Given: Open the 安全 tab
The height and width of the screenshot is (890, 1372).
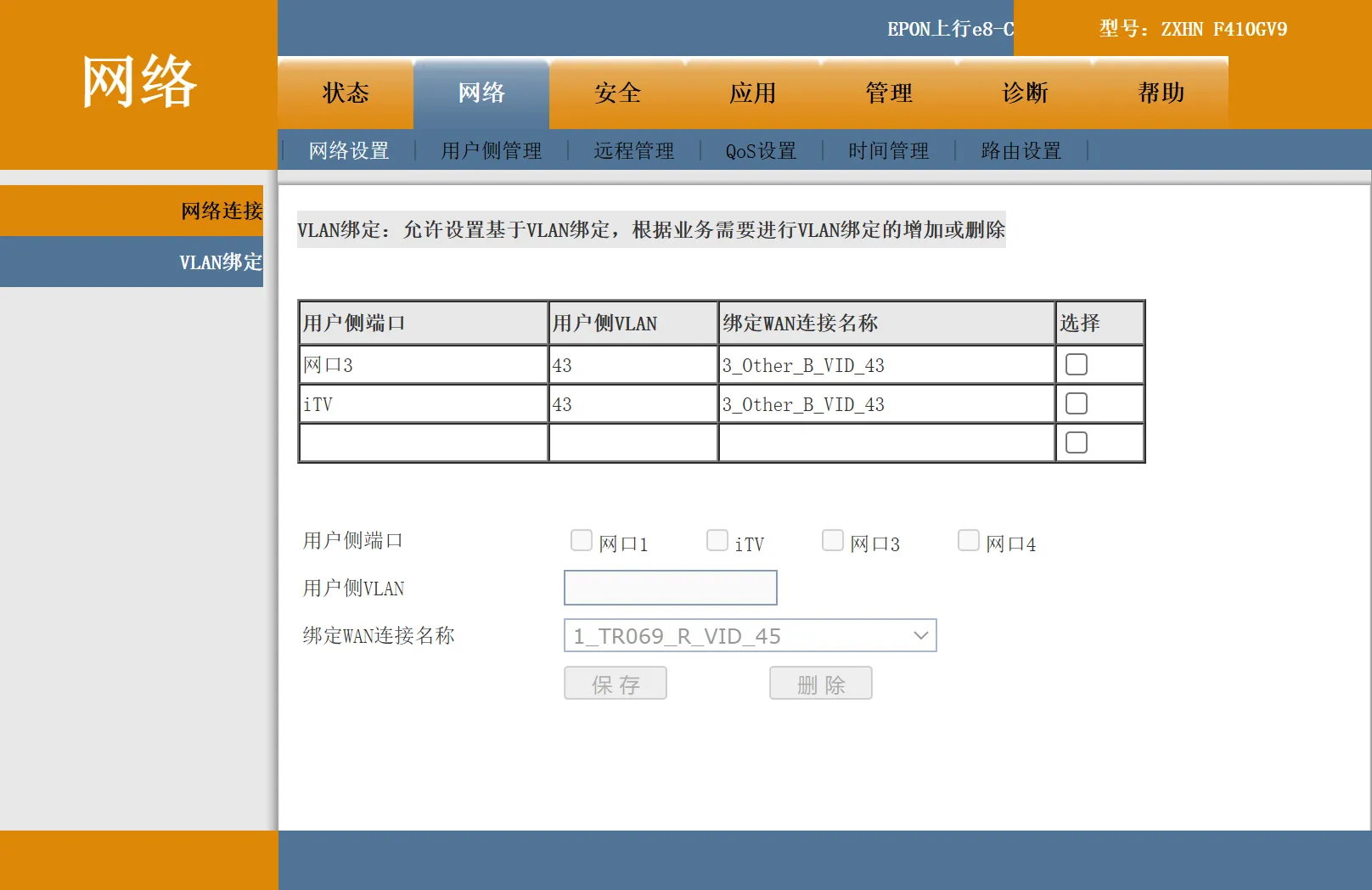Looking at the screenshot, I should [x=617, y=93].
